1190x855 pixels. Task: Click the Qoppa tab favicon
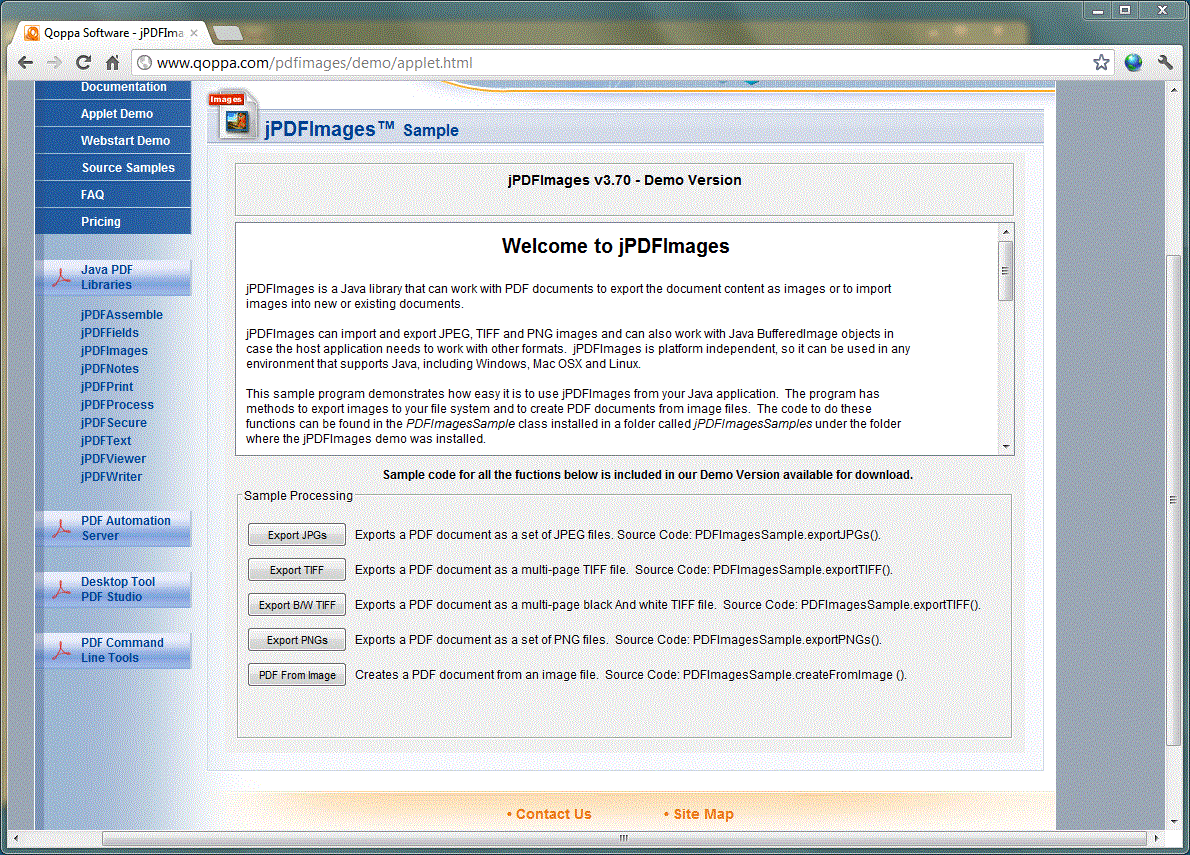coord(32,33)
